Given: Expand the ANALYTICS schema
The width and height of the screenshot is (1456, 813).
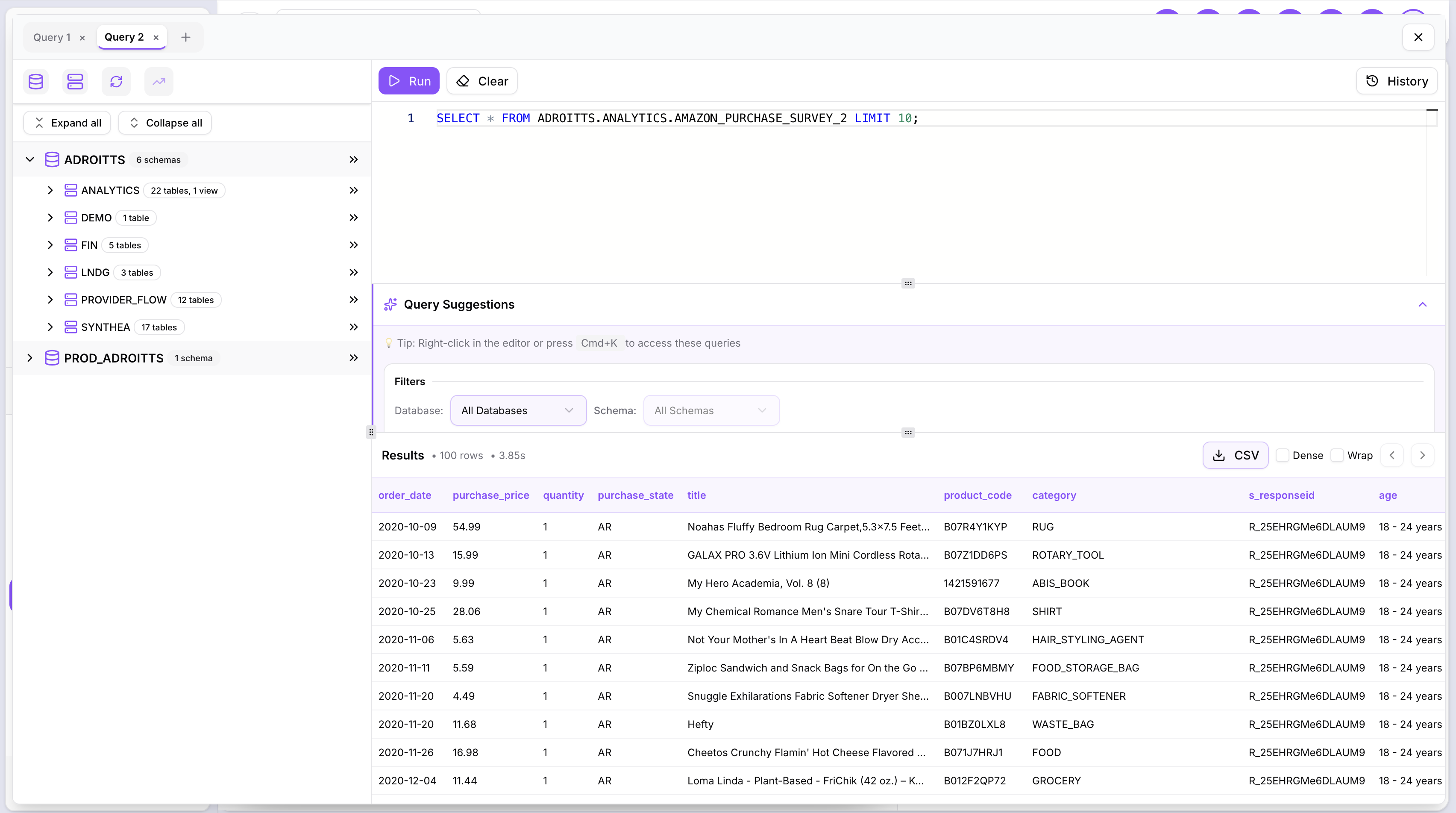Looking at the screenshot, I should coord(50,191).
